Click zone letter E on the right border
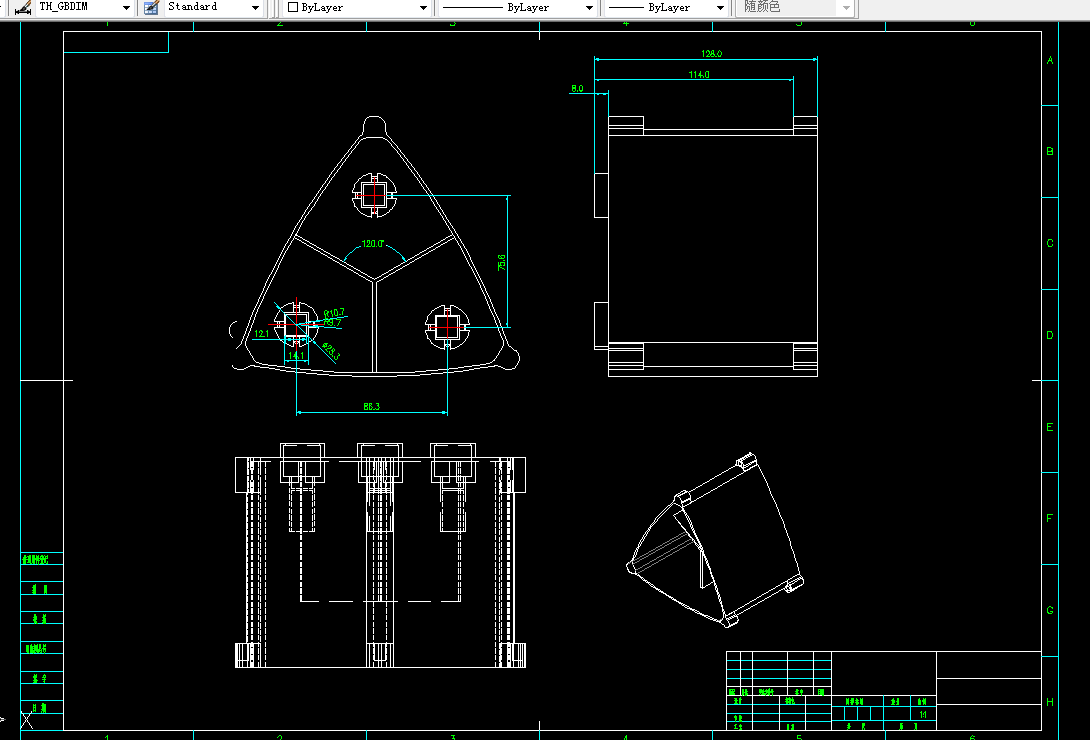 tap(1050, 427)
